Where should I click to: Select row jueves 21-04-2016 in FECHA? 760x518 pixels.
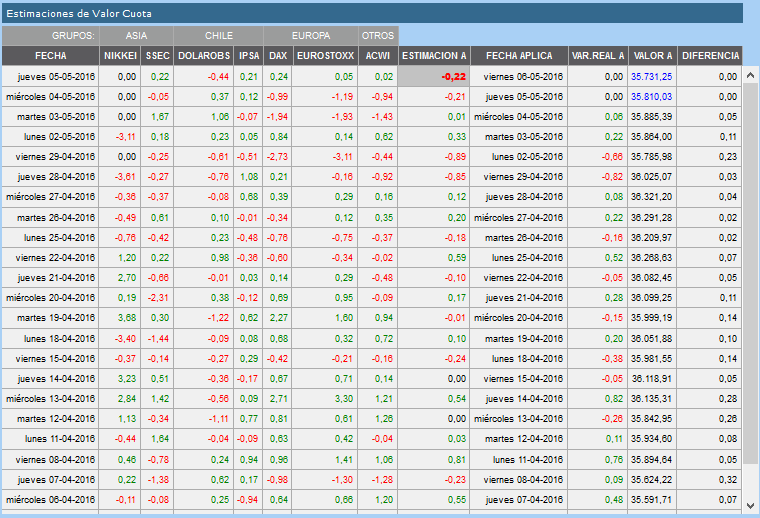pos(50,278)
